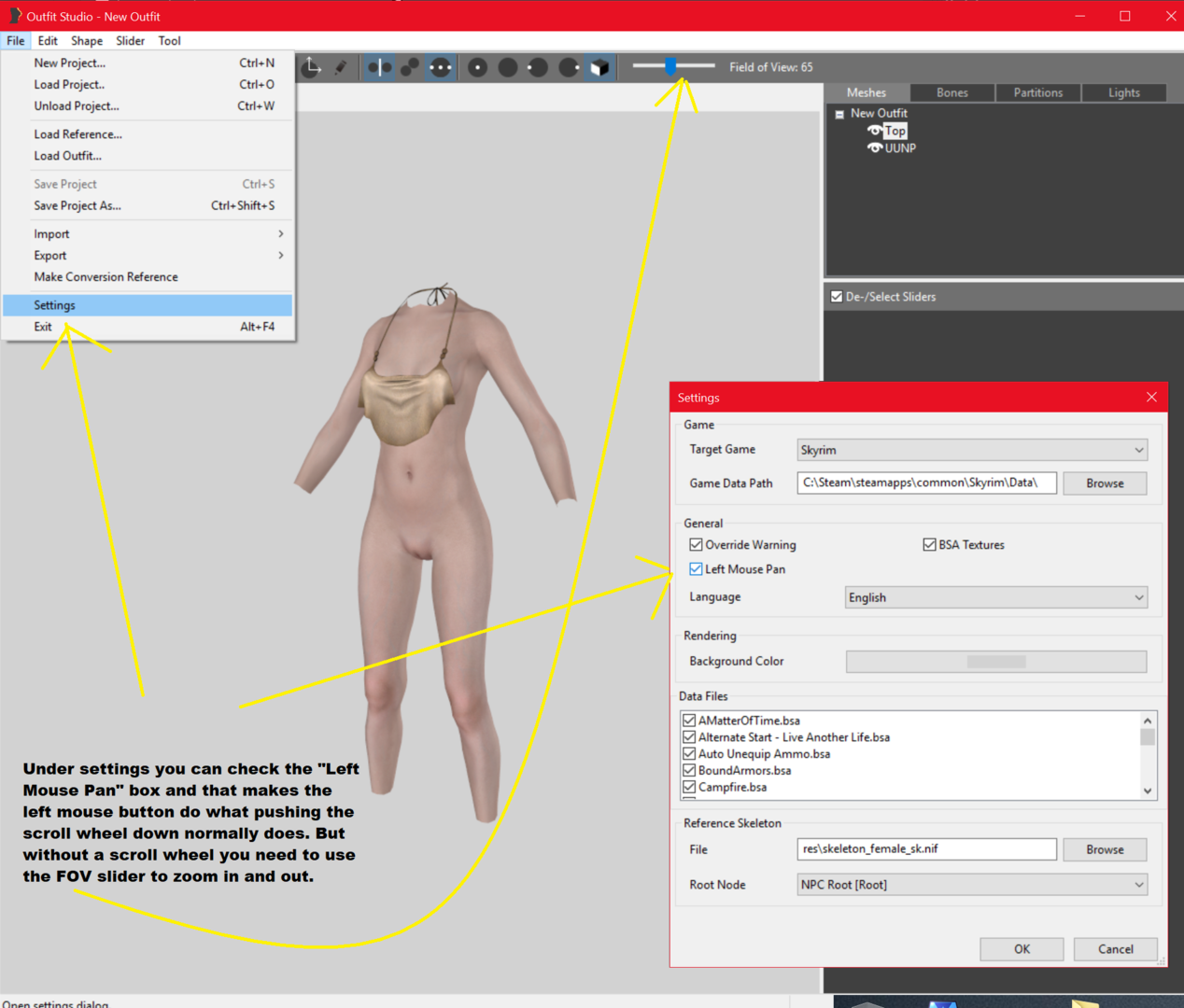Open the Target Game dropdown
Screen dimensions: 1184x1008
(972, 450)
